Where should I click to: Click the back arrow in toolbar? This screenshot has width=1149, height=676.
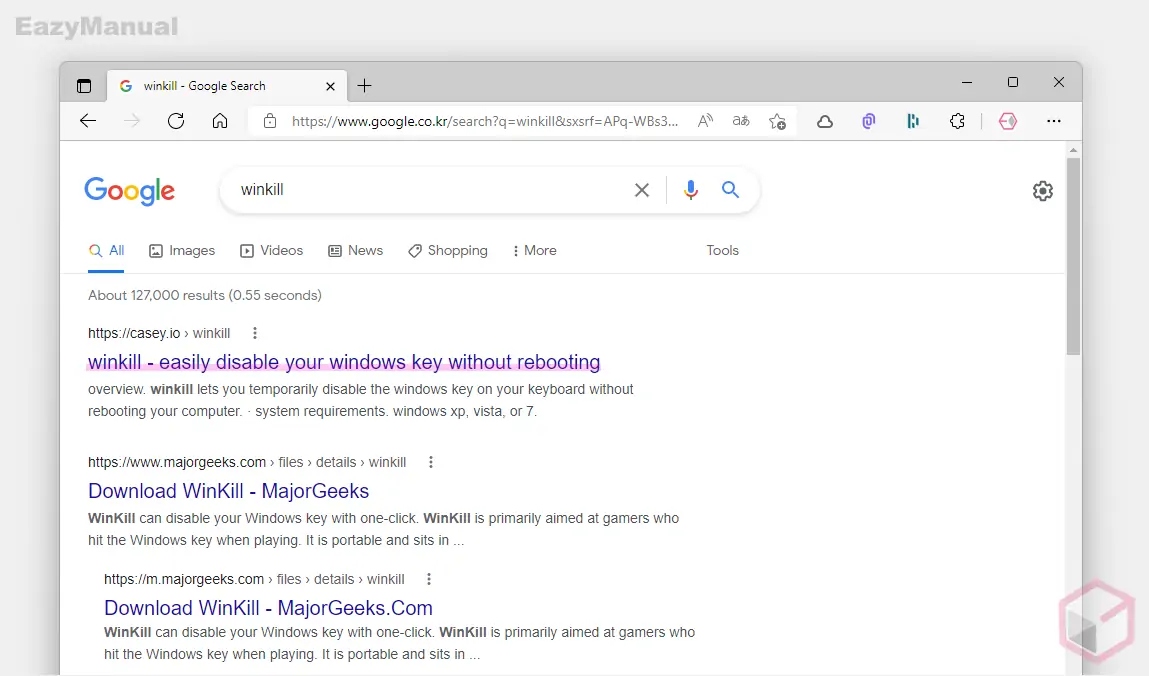[88, 121]
